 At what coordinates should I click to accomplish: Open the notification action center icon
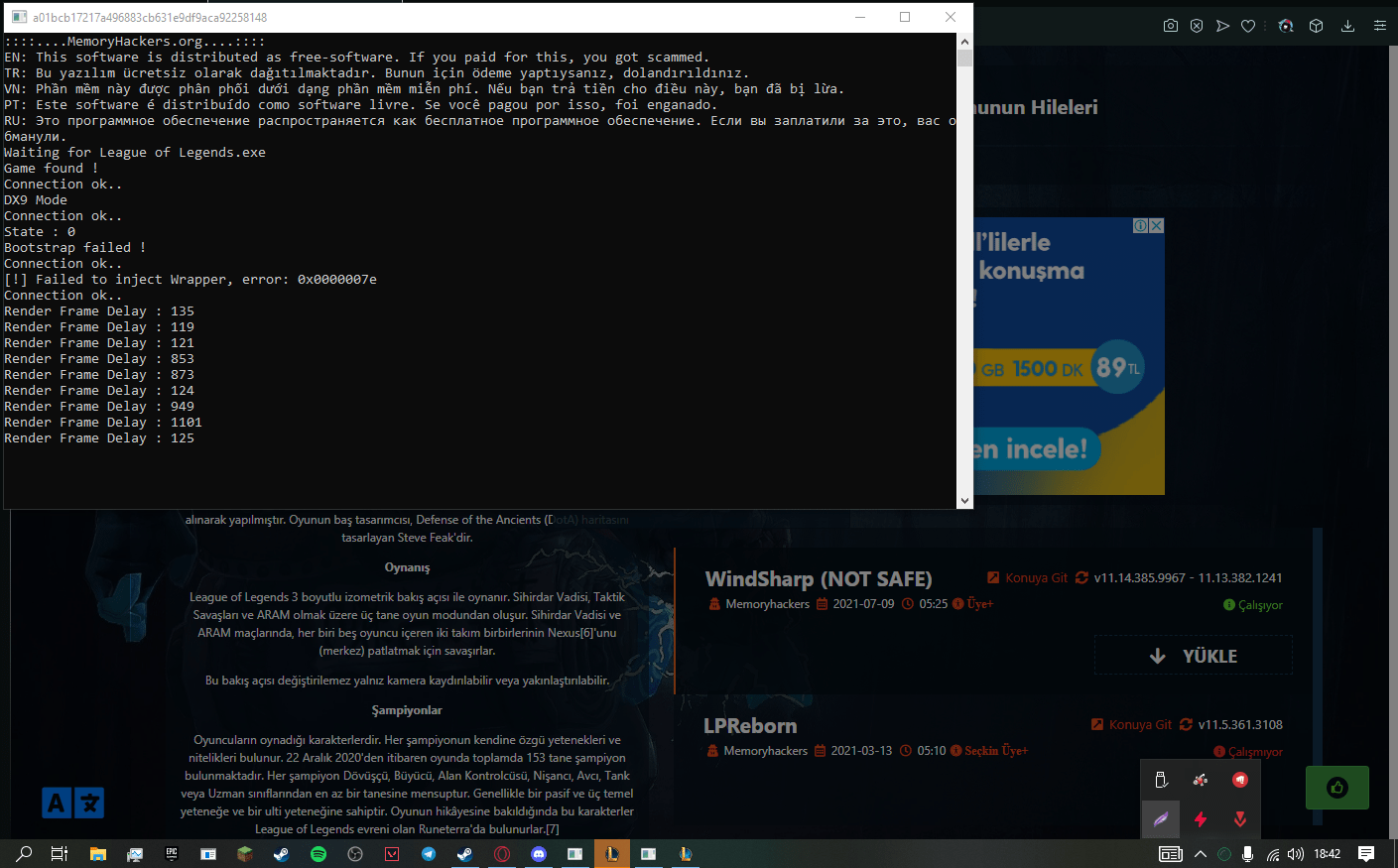pos(1366,854)
